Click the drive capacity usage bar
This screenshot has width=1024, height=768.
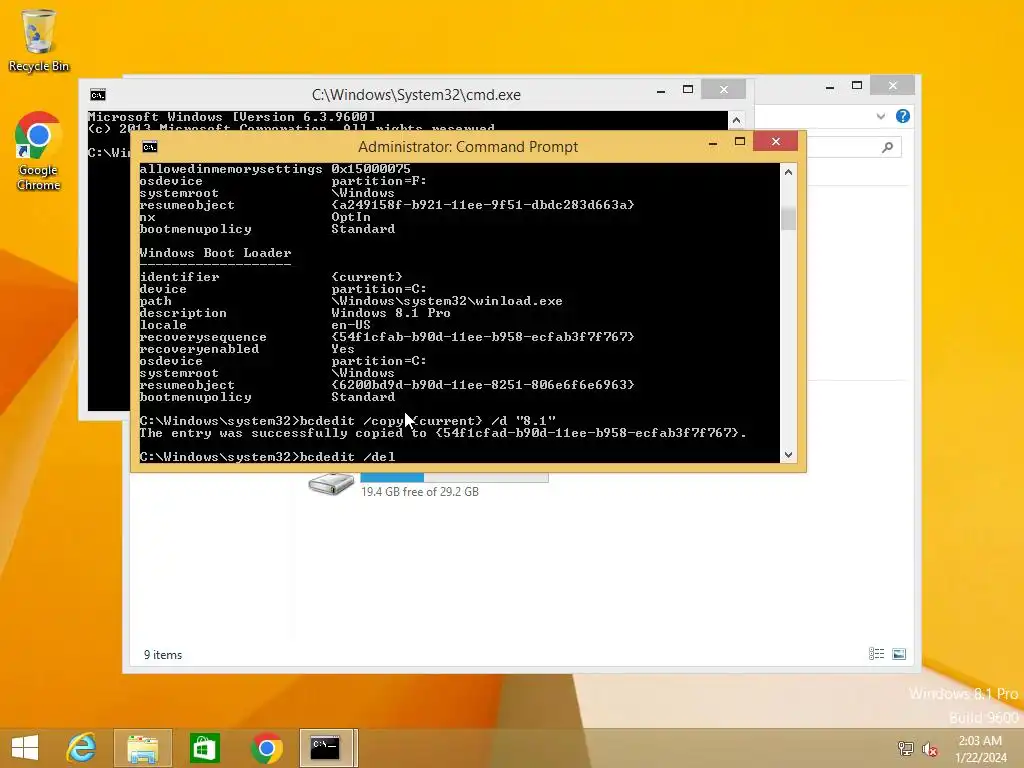tap(455, 478)
